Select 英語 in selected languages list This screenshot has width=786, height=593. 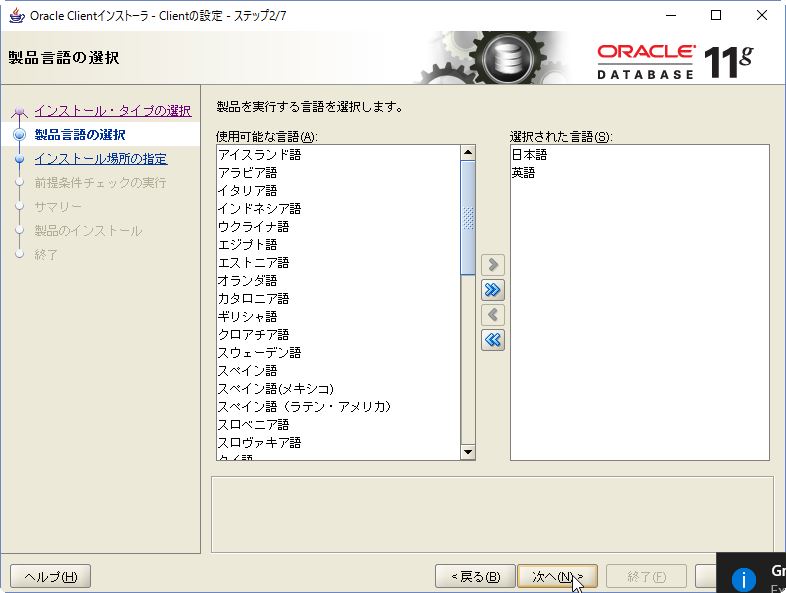pyautogui.click(x=640, y=173)
